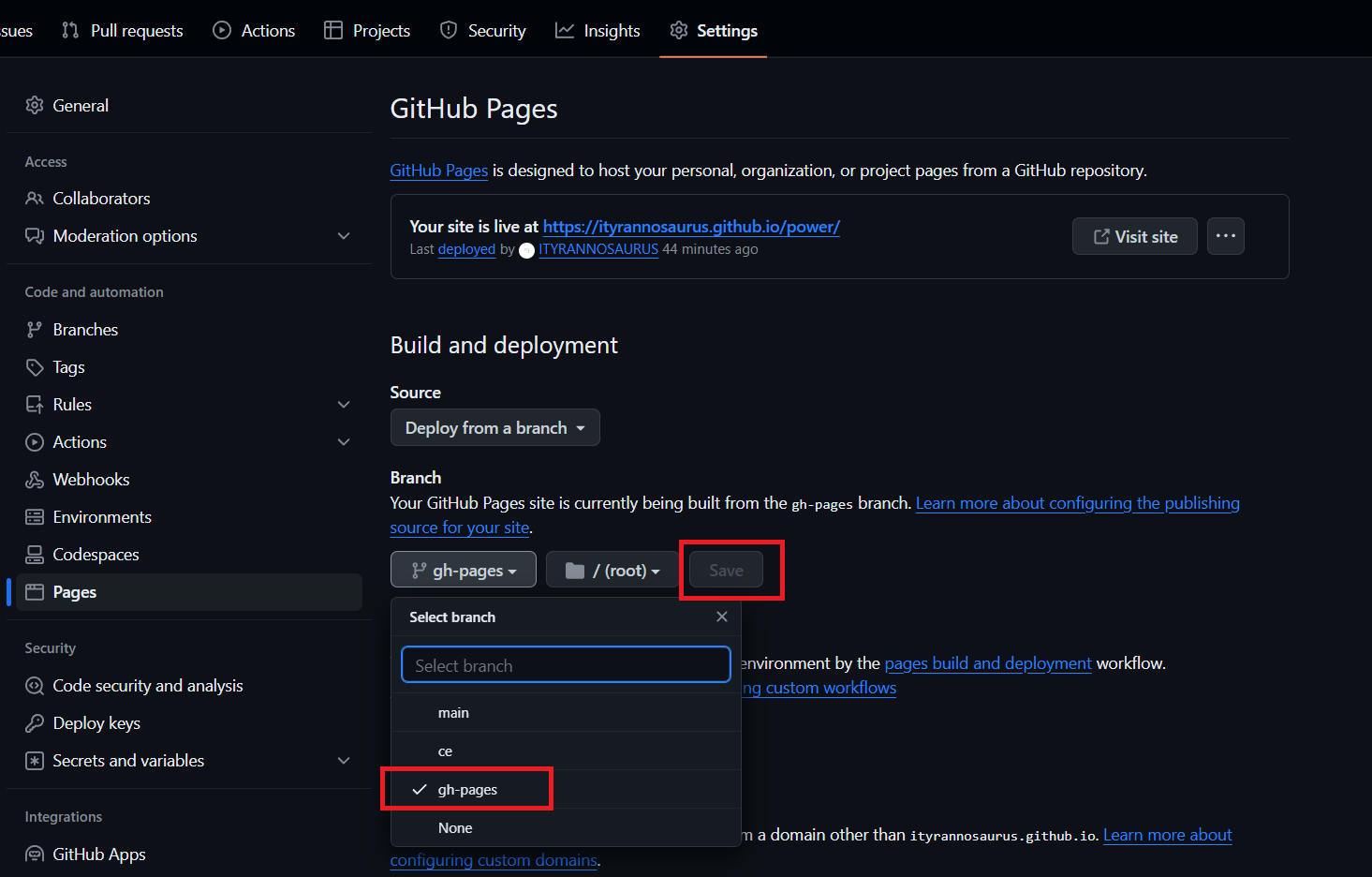The image size is (1372, 877).
Task: Open Deploy keys settings
Action: point(189,723)
